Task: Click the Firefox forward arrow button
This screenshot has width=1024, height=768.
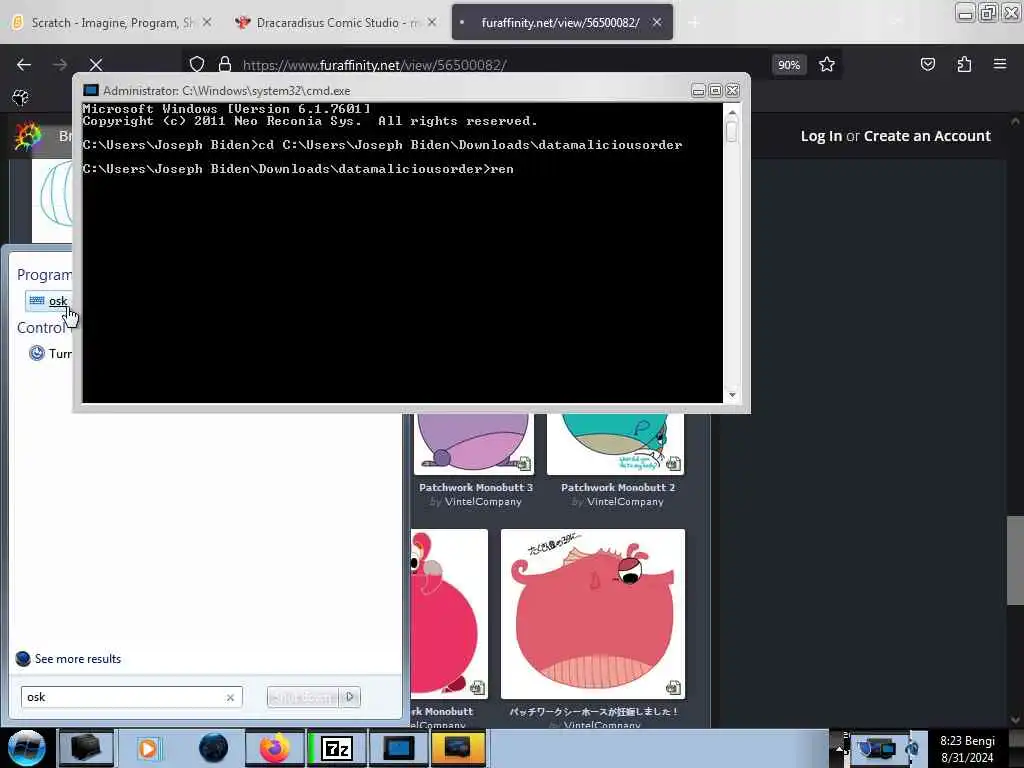Action: coord(60,65)
